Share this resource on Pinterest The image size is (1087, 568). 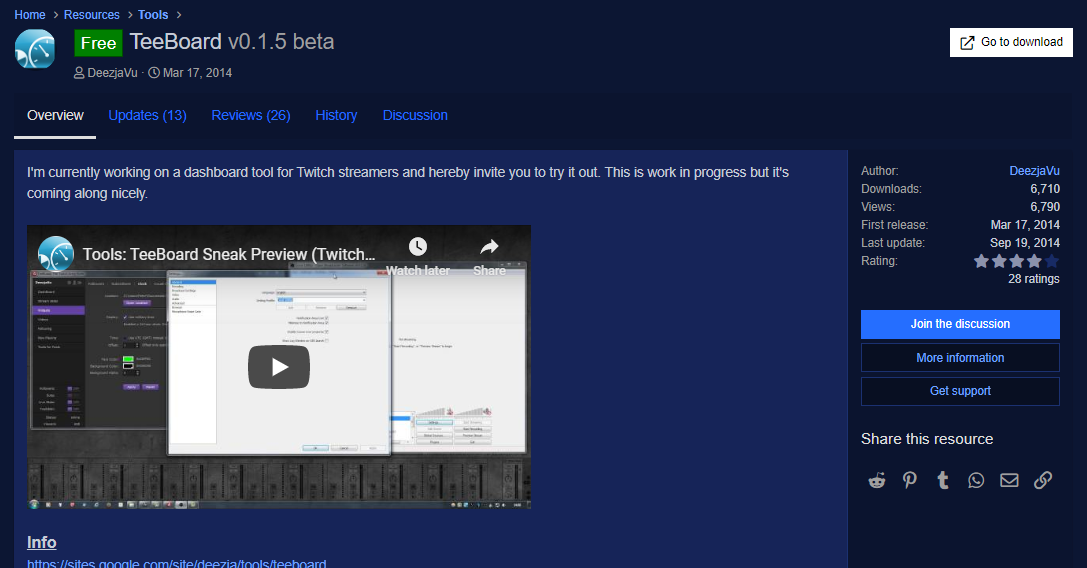[910, 480]
